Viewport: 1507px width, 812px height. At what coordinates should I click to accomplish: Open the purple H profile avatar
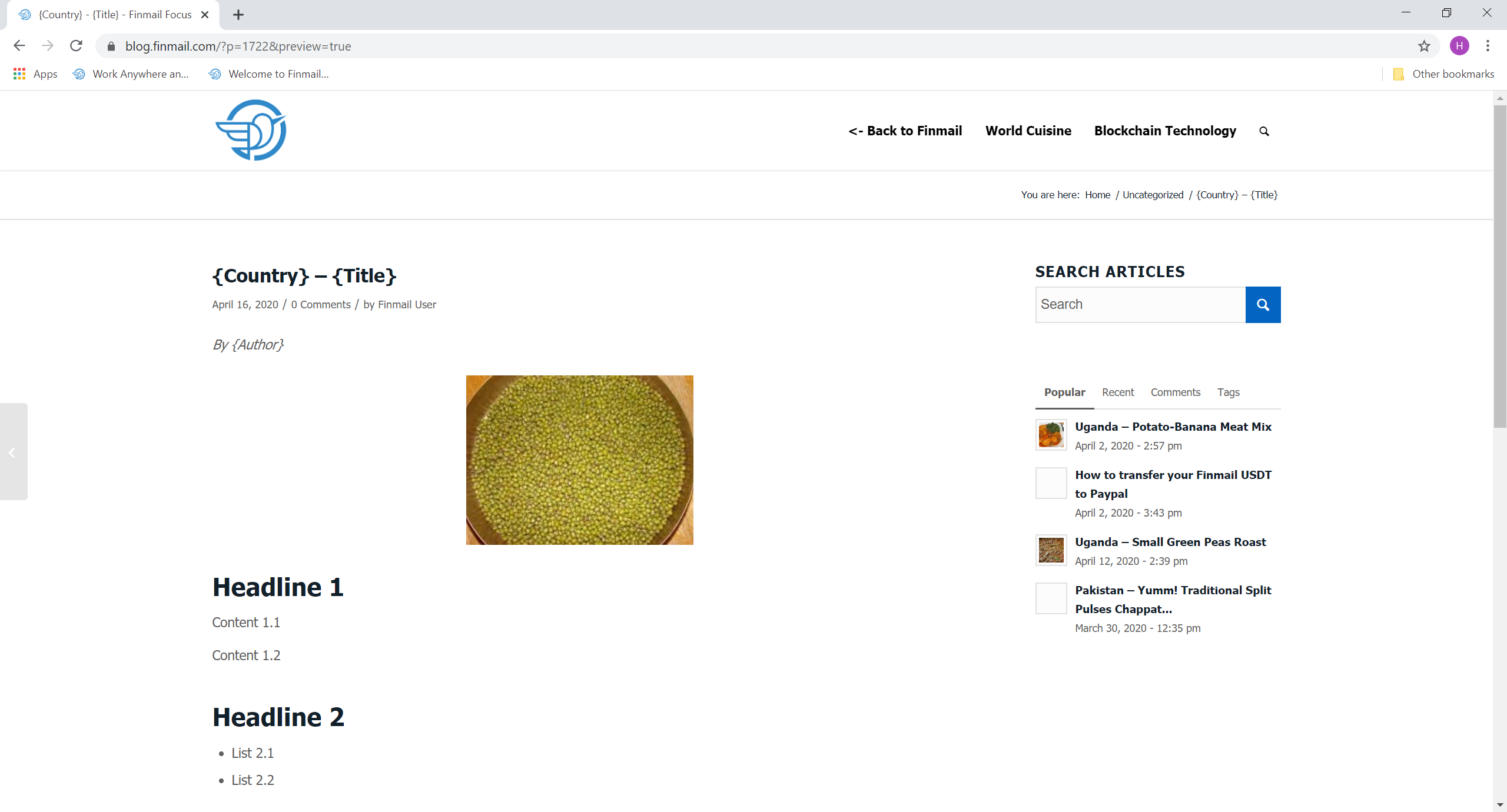pyautogui.click(x=1459, y=46)
